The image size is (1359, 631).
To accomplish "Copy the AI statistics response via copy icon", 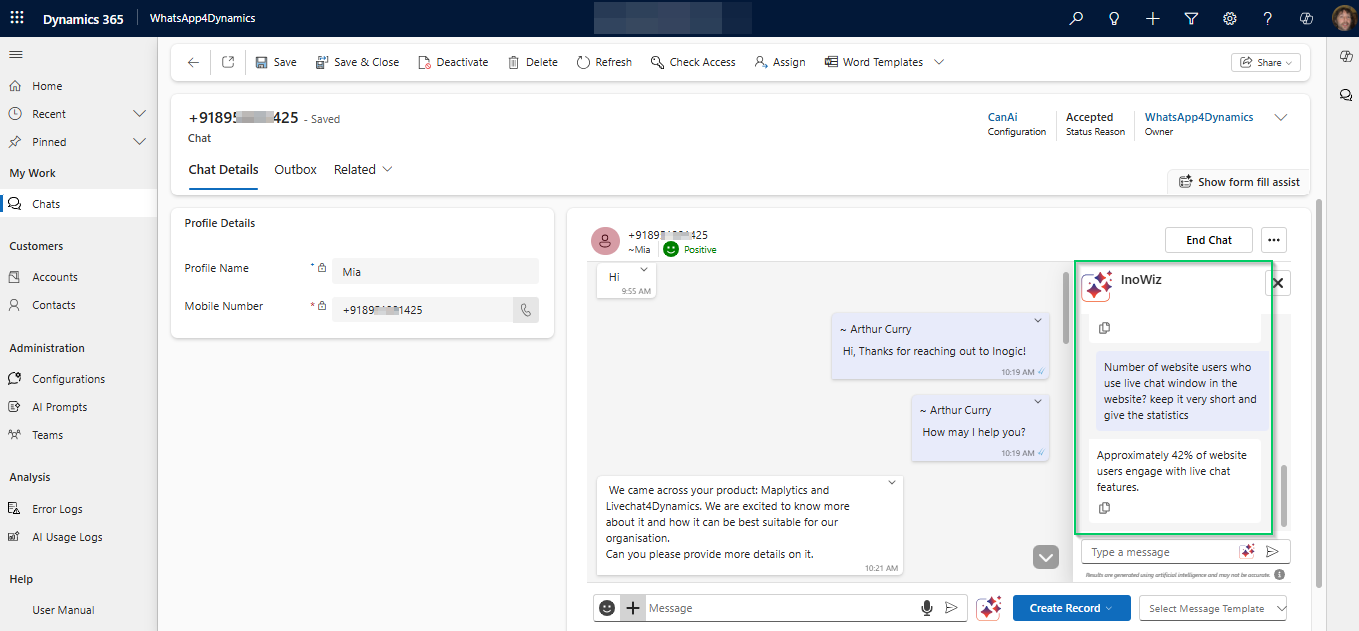I will [1103, 507].
